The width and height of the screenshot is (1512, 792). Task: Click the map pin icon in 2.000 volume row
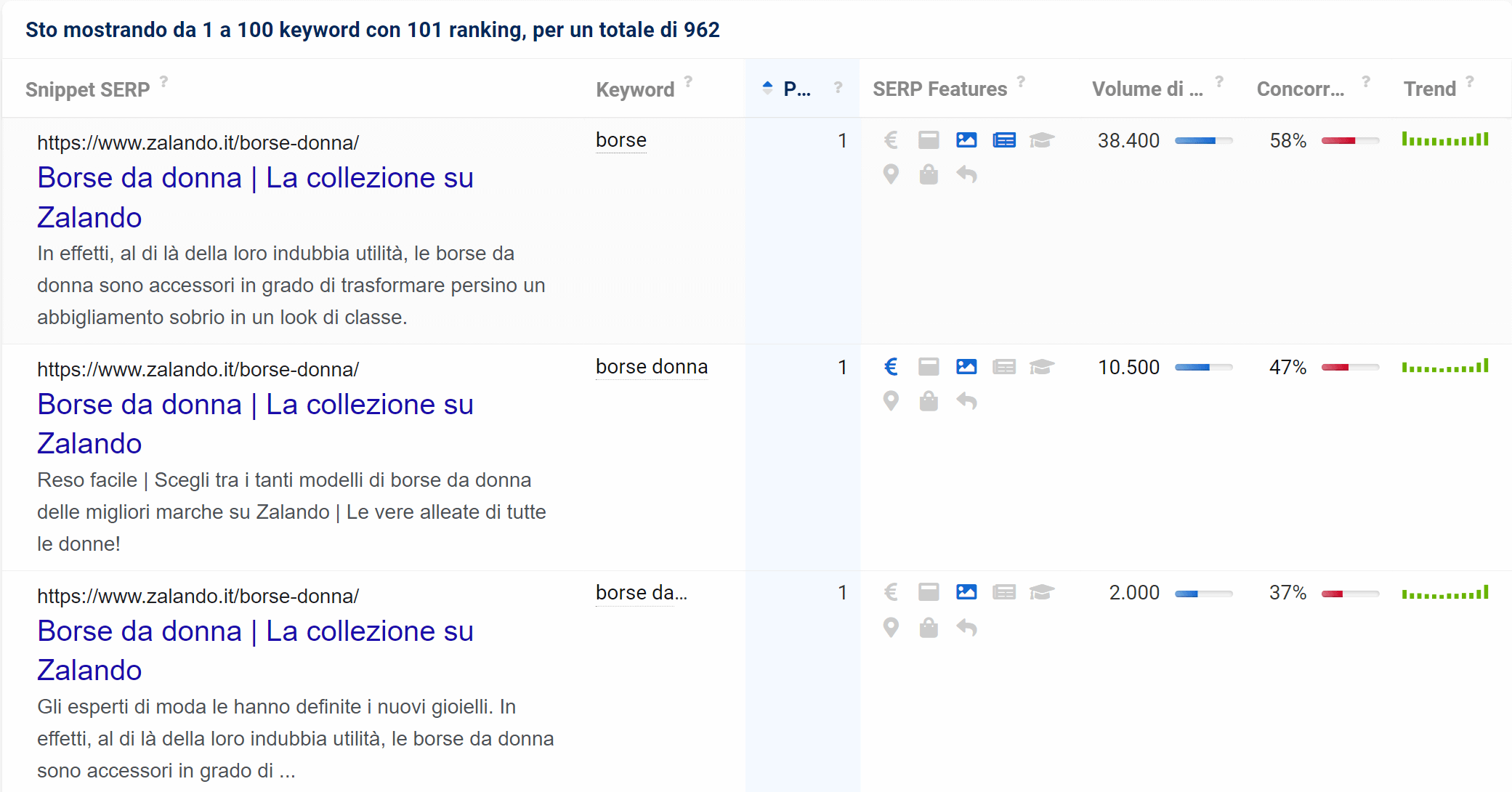click(891, 628)
